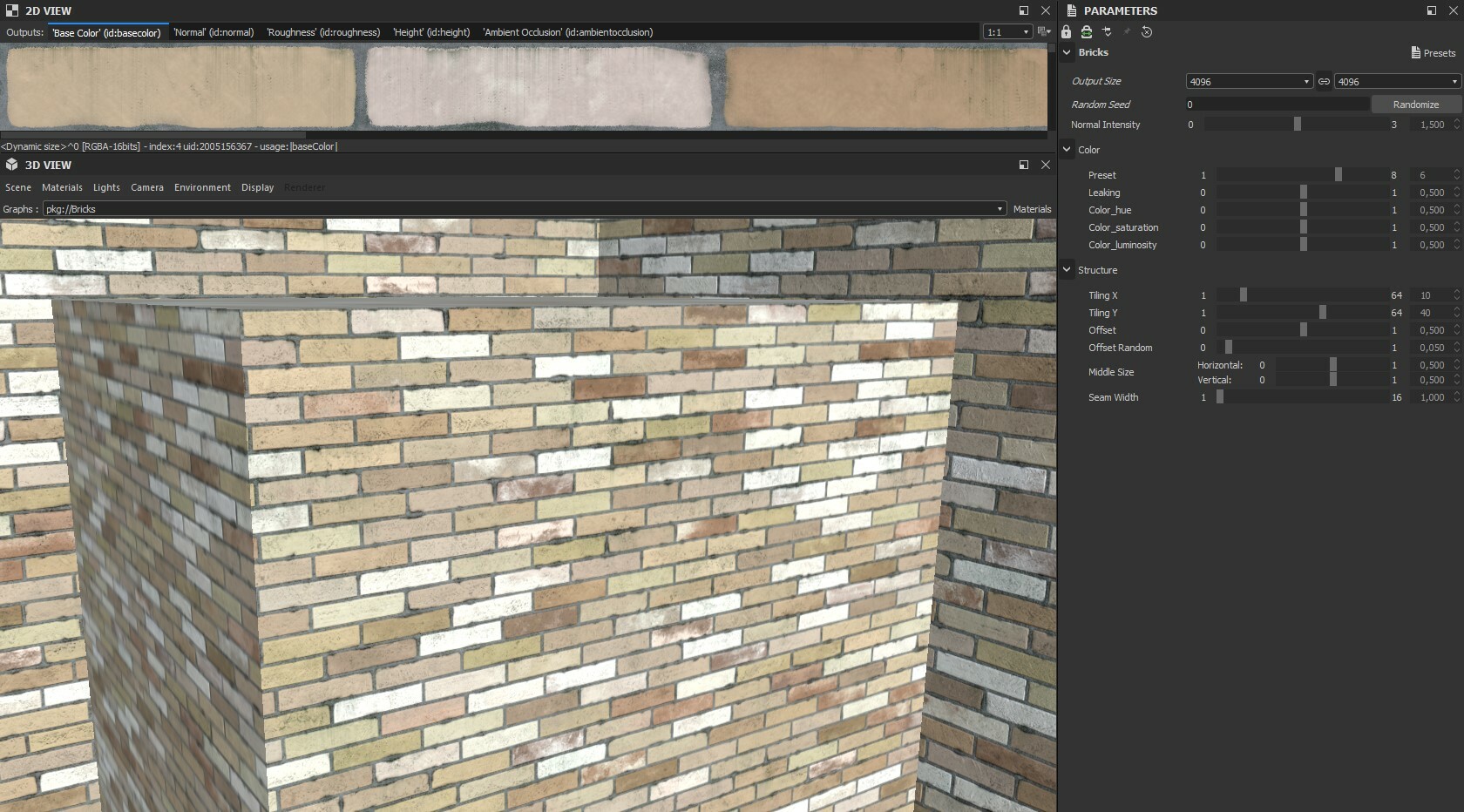
Task: Select the green export/transfer icon in Parameters toolbar
Action: tap(1086, 32)
